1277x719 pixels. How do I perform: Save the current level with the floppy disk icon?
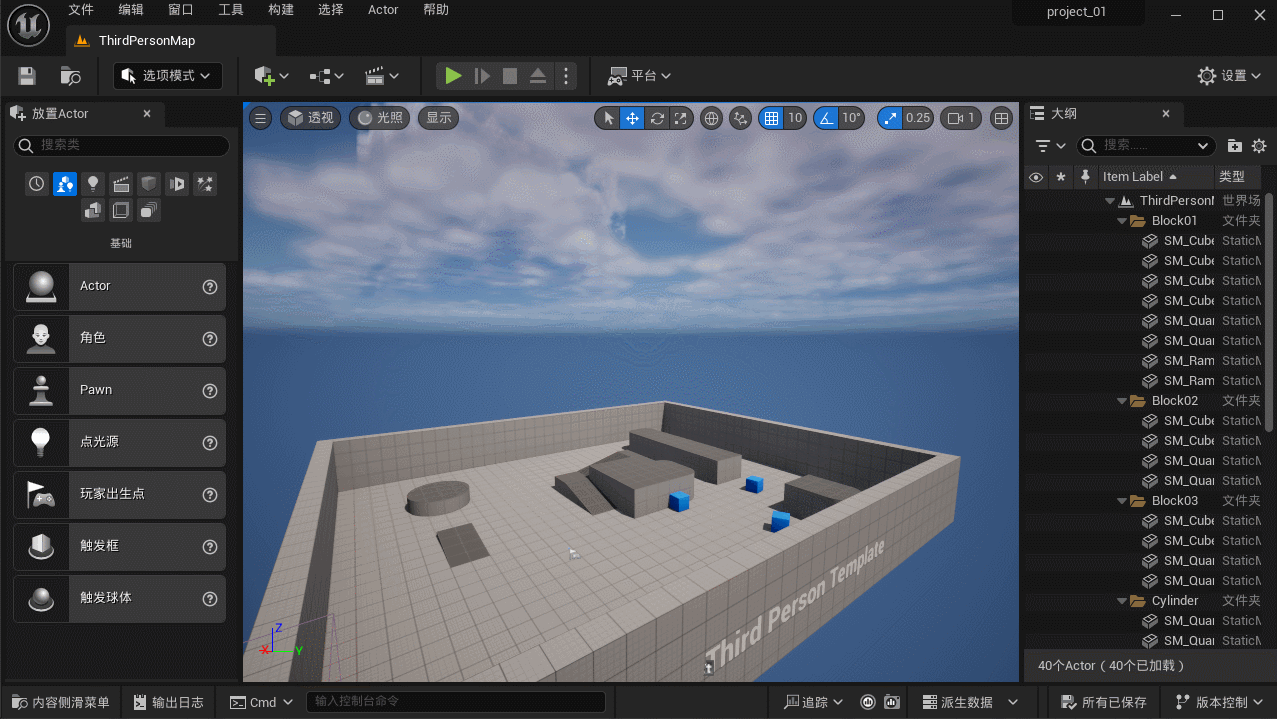click(27, 76)
